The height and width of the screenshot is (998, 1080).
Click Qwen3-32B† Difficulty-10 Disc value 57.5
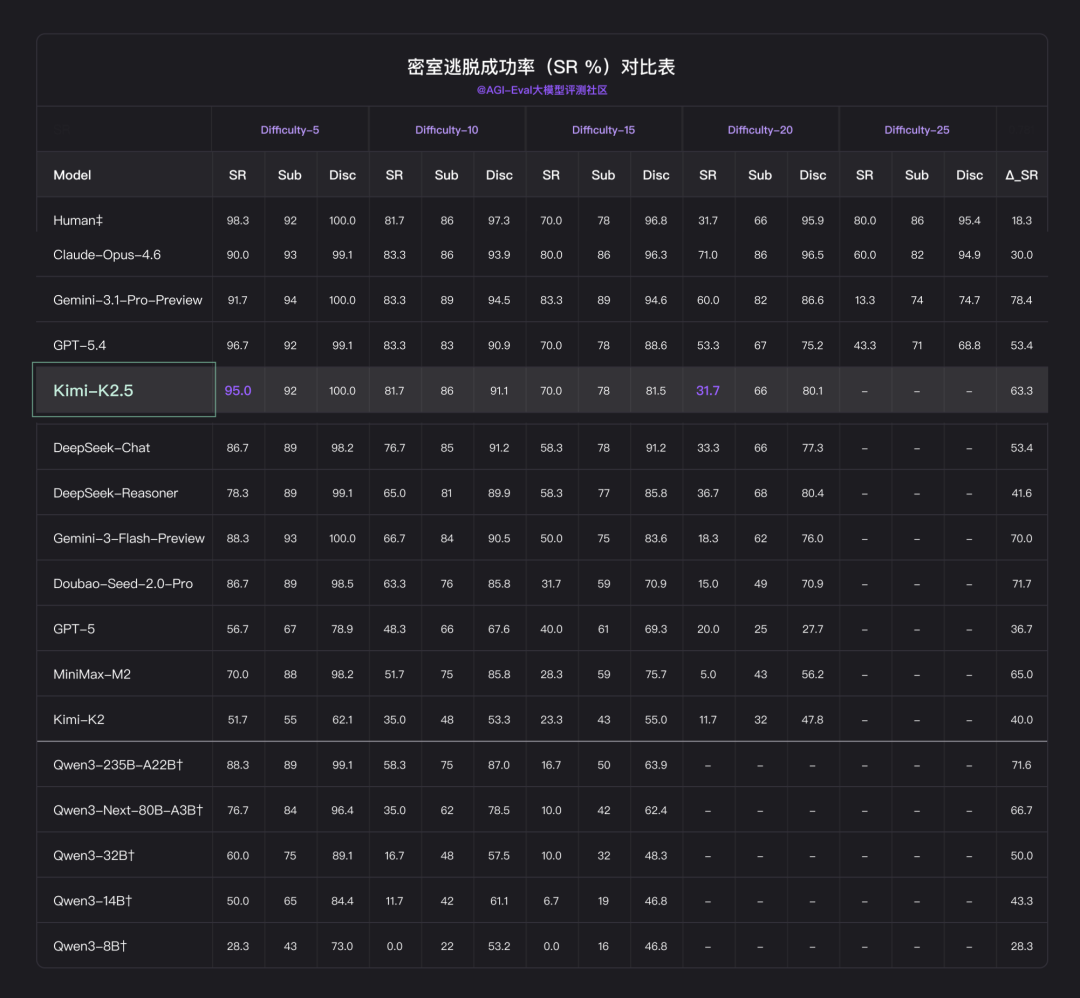499,855
